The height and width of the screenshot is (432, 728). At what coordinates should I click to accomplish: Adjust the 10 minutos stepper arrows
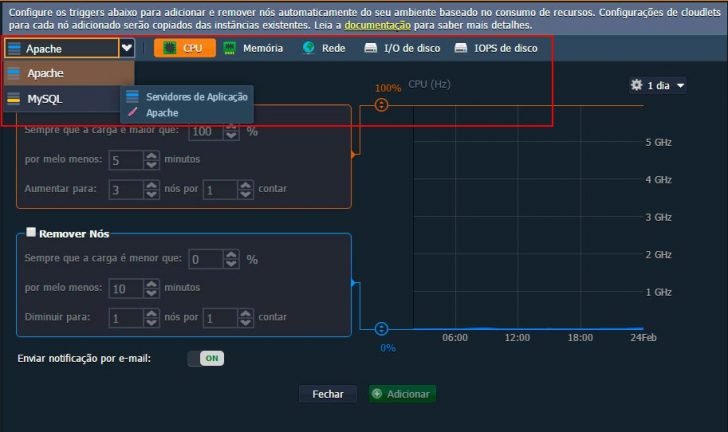click(151, 288)
